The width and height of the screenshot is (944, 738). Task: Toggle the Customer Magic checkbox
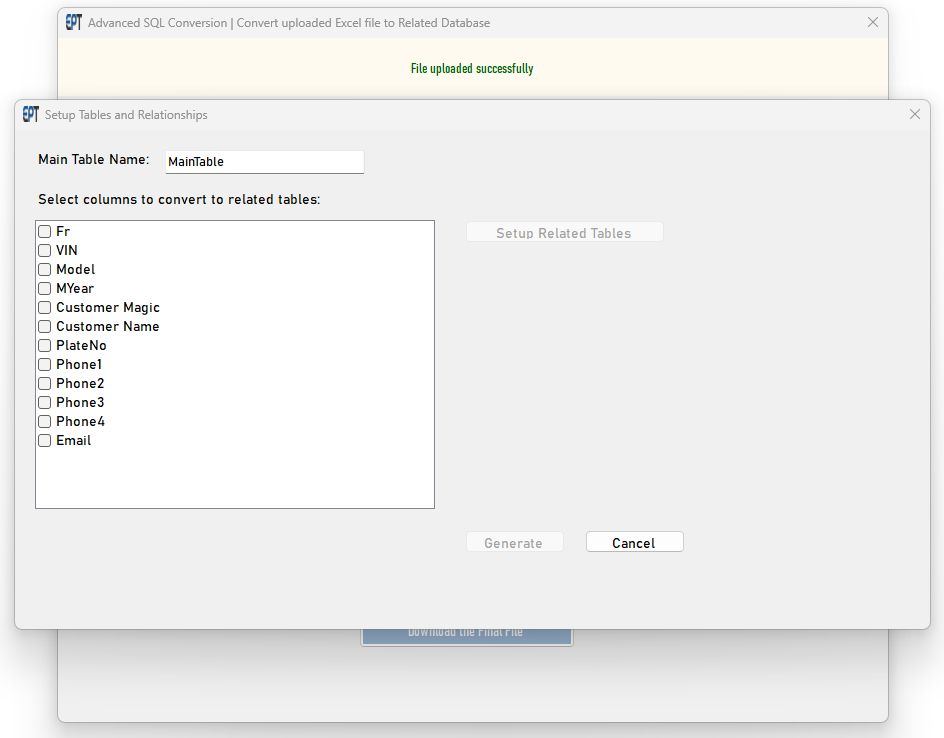(x=45, y=308)
